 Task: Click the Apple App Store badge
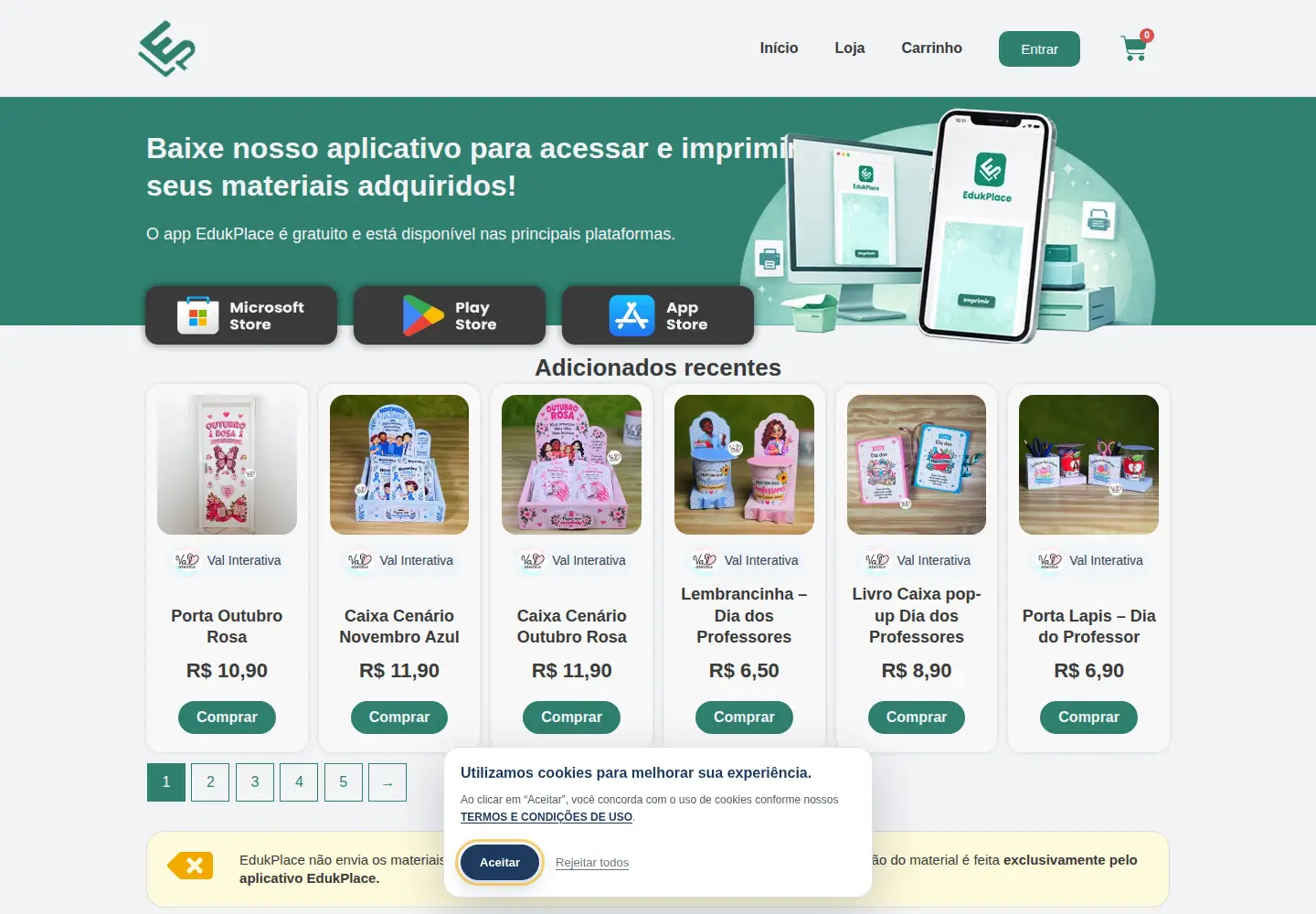point(658,315)
